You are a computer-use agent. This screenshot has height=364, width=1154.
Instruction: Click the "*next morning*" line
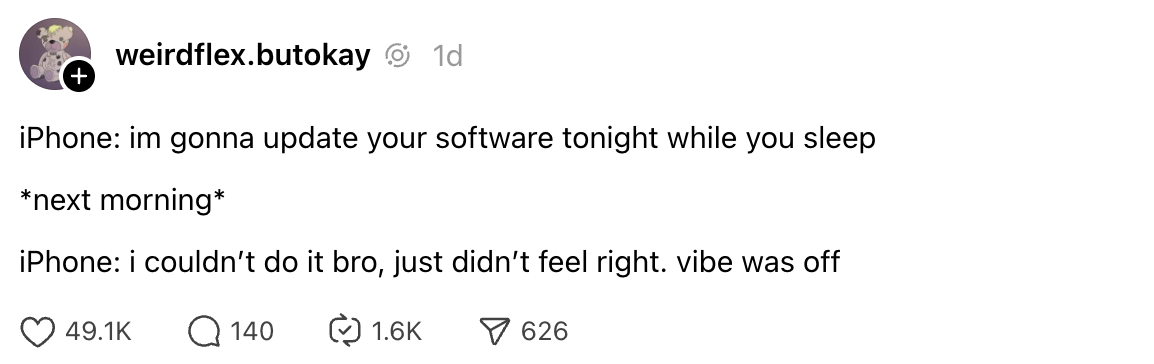click(122, 200)
